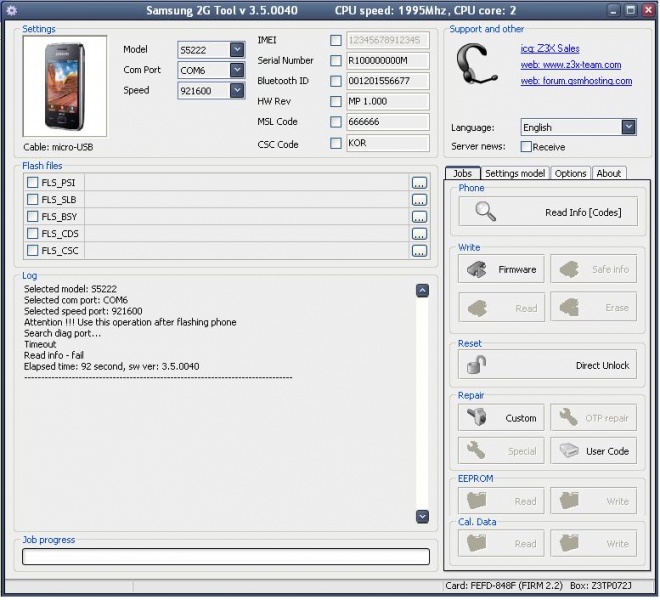Viewport: 660px width, 600px height.
Task: Close the Samsung 2G Tool window
Action: point(648,10)
